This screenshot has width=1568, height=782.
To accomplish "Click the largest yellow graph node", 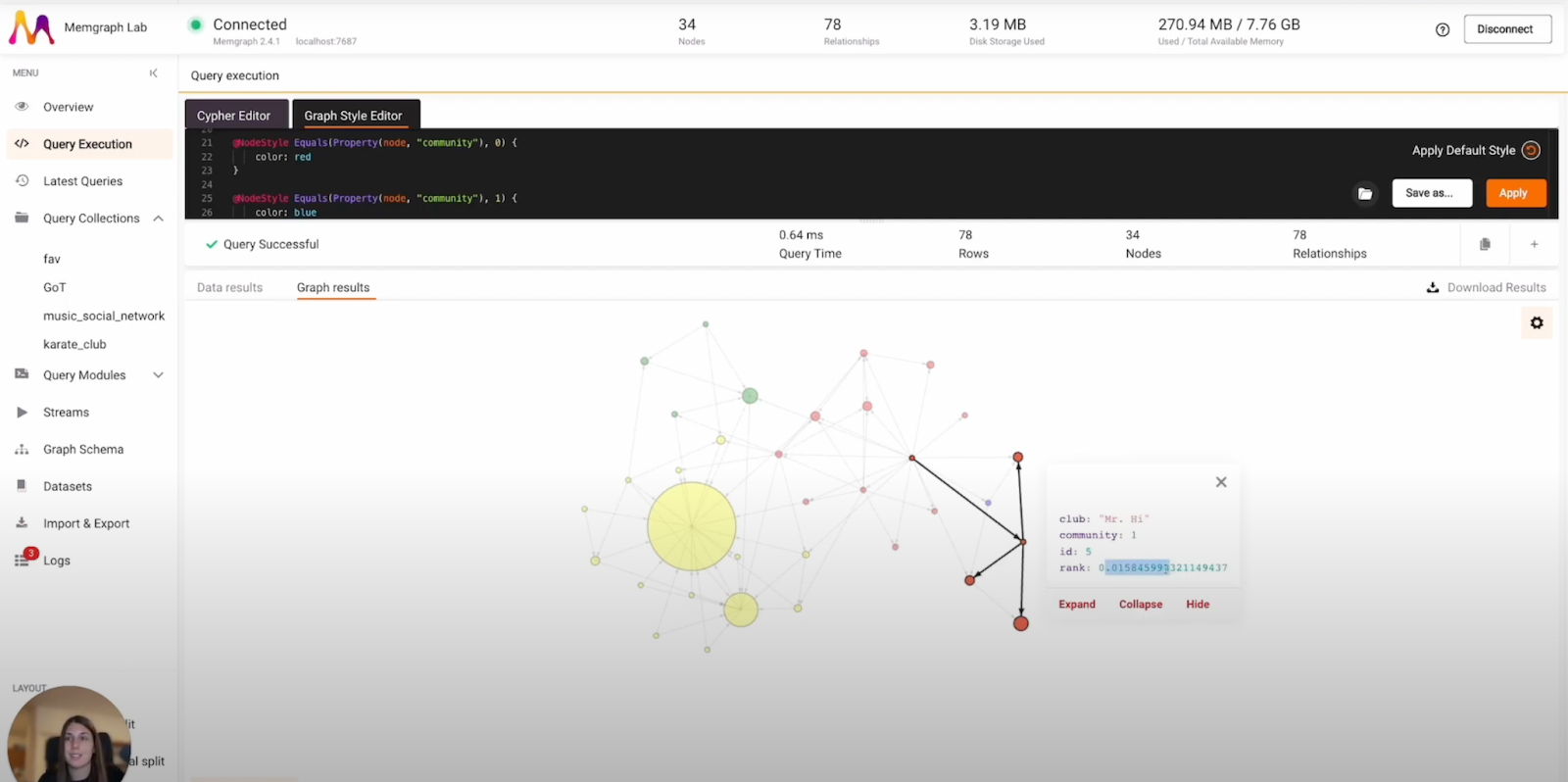I will (x=692, y=526).
